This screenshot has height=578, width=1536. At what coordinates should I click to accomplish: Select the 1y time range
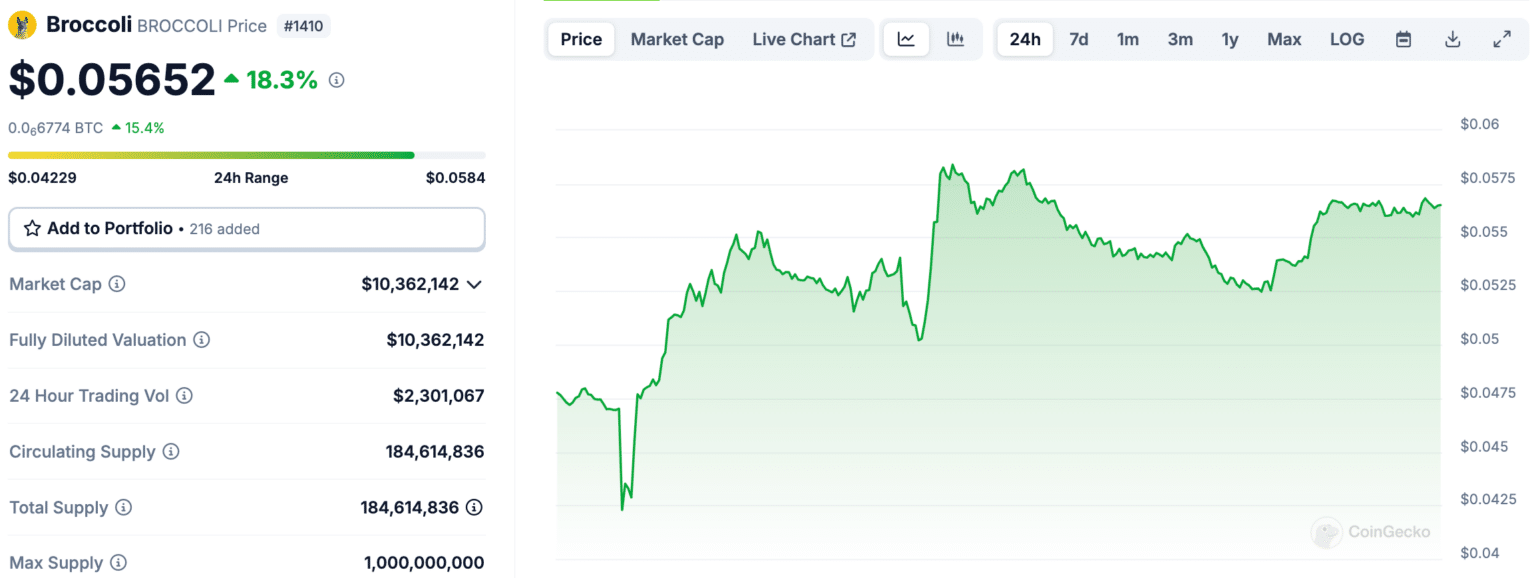1230,39
